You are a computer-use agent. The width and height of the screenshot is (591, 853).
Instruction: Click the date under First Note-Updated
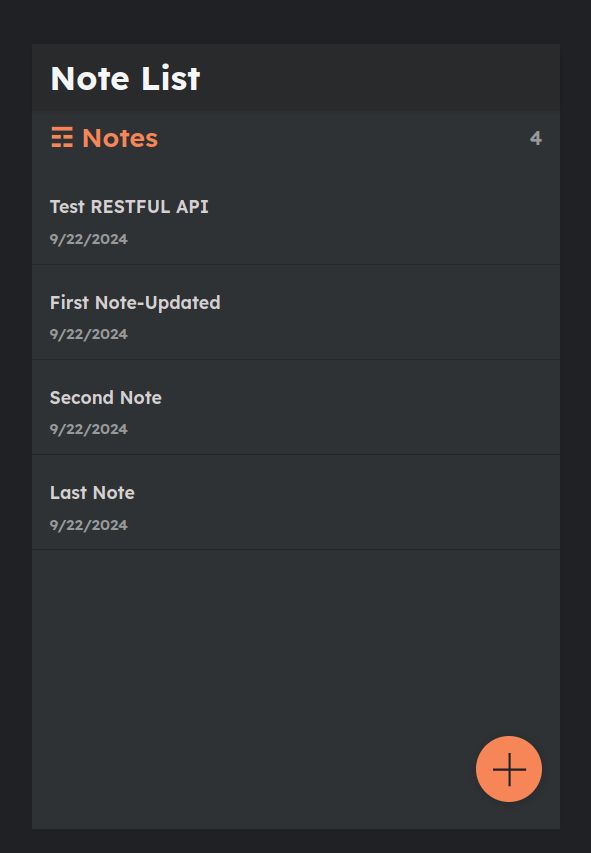pyautogui.click(x=89, y=334)
